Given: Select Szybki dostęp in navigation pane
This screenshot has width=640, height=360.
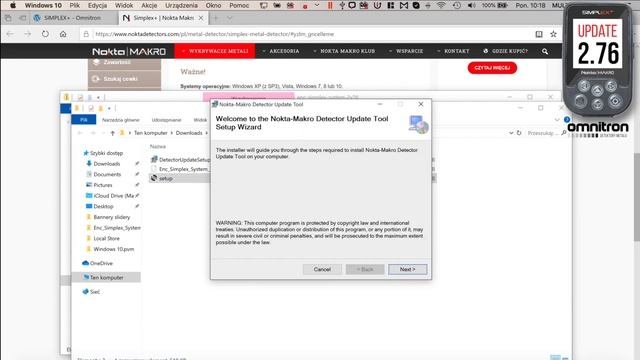Looking at the screenshot, I should (106, 153).
